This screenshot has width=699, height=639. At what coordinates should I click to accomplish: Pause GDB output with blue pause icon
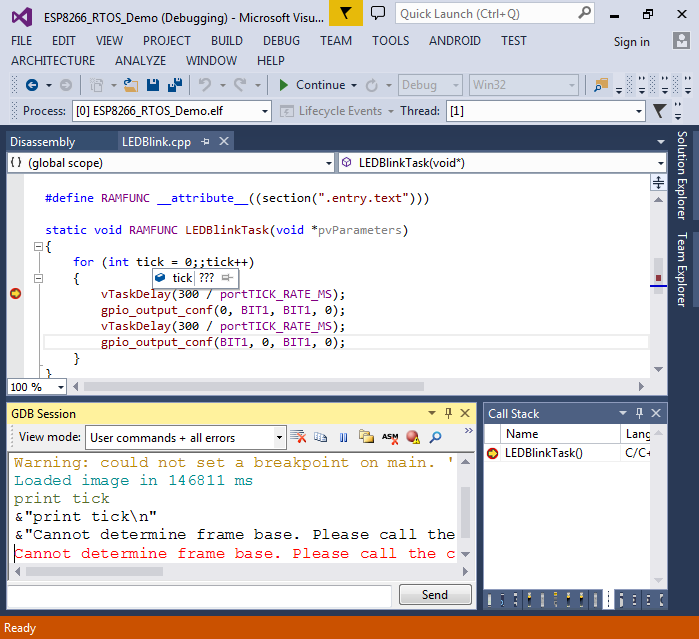[x=343, y=437]
